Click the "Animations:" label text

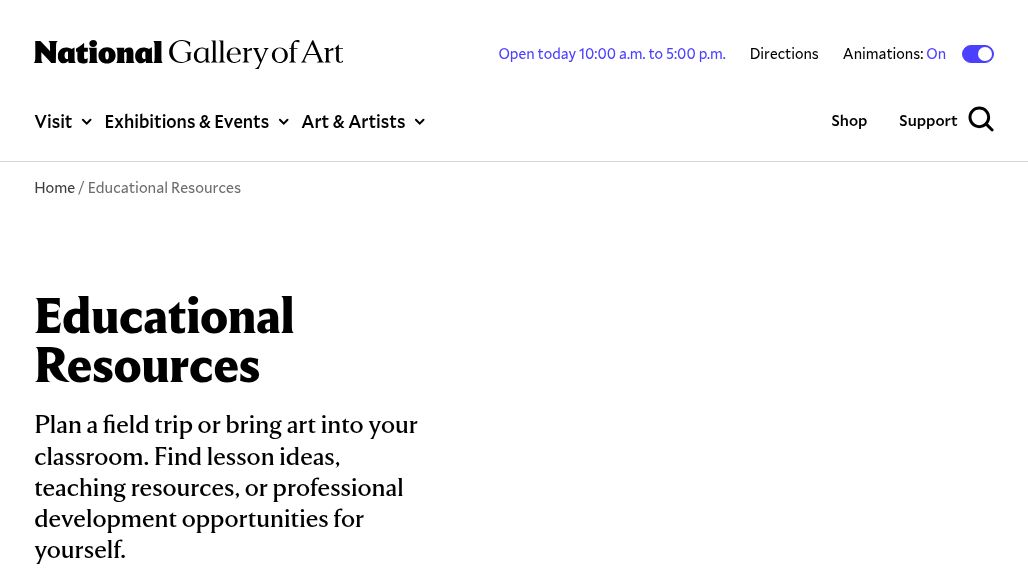tap(882, 54)
